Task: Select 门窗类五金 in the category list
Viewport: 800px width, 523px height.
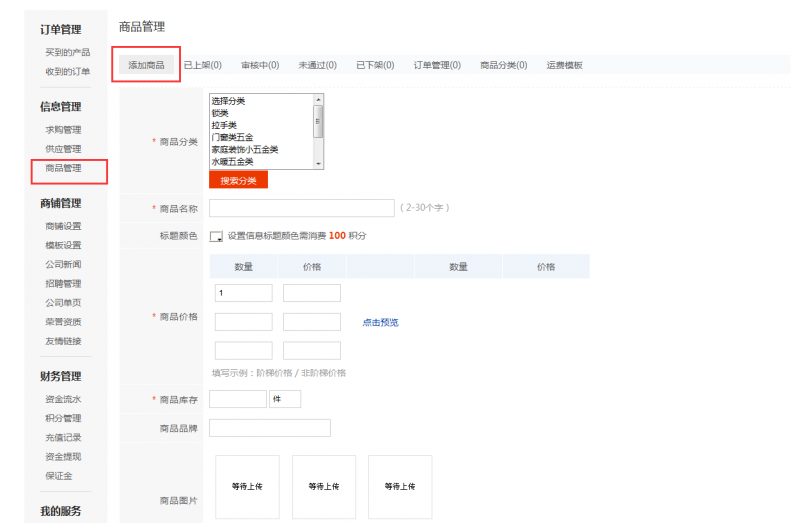Action: click(232, 137)
